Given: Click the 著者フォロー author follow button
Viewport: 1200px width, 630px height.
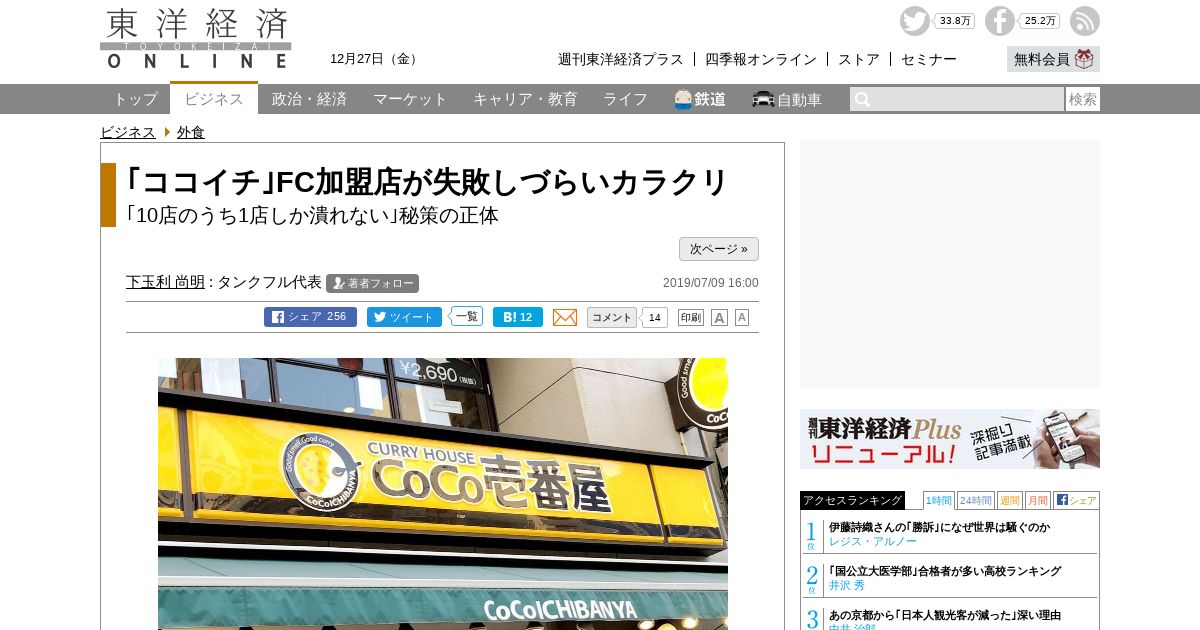Looking at the screenshot, I should (x=372, y=283).
